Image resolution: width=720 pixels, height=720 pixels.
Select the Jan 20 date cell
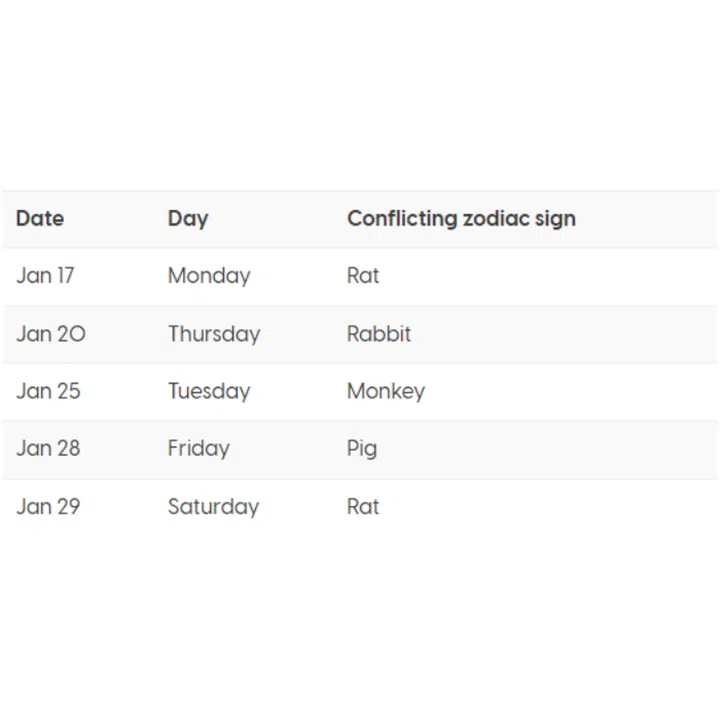click(x=51, y=334)
